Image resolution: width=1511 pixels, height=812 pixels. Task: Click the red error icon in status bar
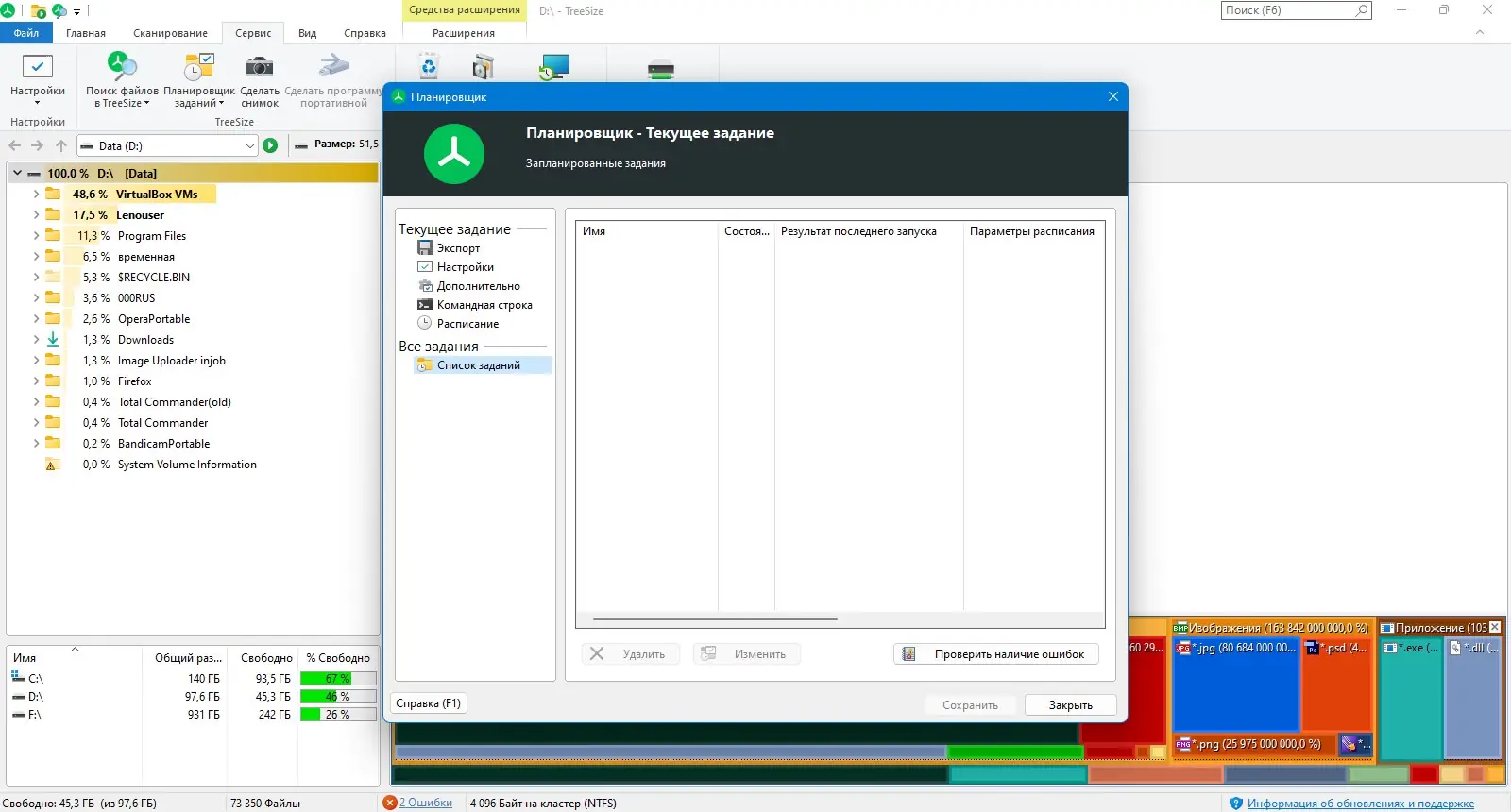pos(389,803)
